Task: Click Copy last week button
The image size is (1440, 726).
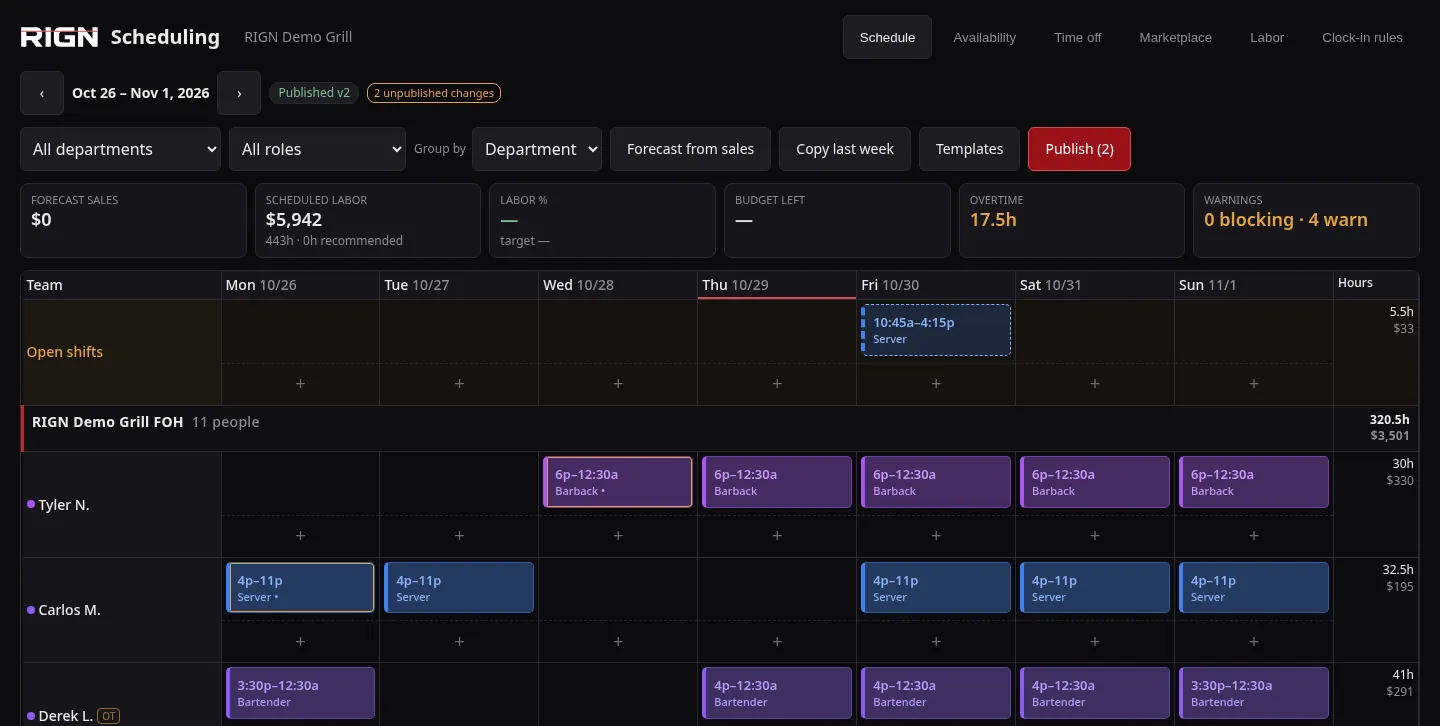Action: [845, 149]
